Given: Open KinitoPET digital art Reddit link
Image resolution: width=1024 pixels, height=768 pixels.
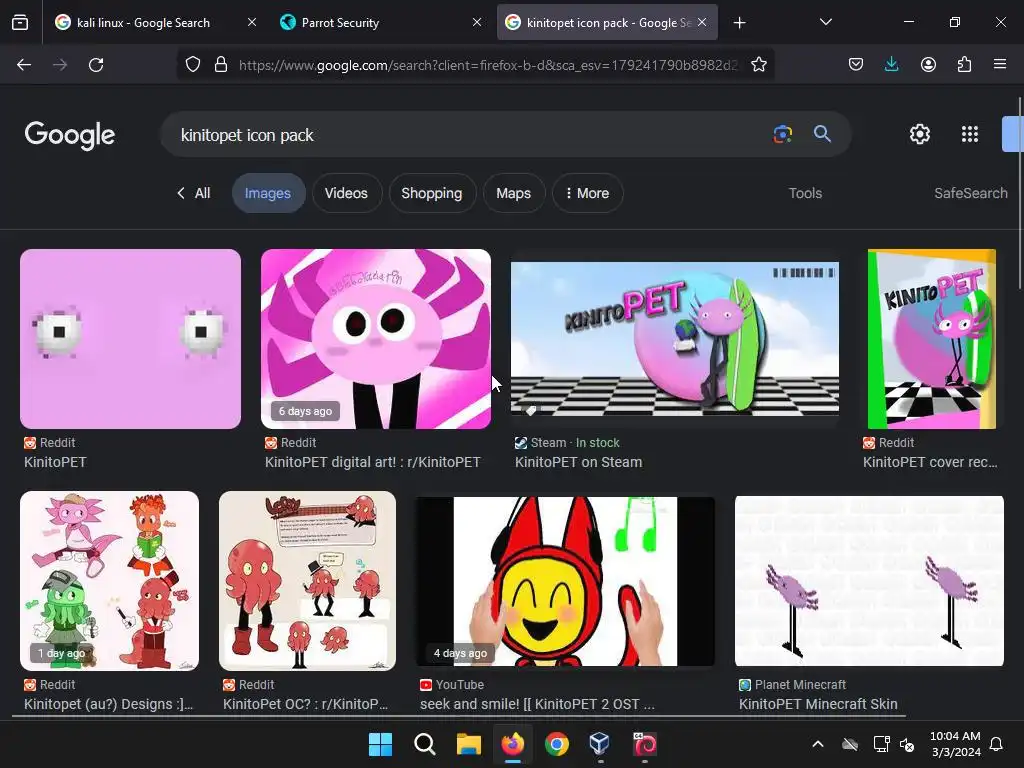Looking at the screenshot, I should (x=372, y=462).
